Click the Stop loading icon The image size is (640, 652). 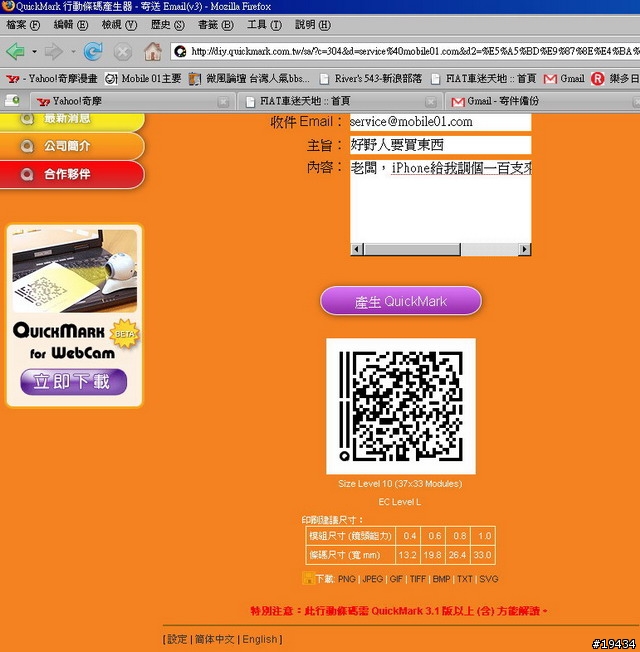pos(123,52)
